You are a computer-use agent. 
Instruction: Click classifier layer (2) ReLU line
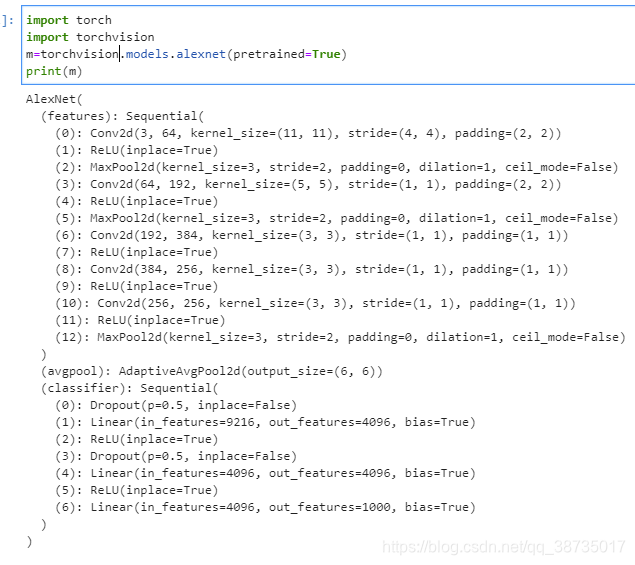[x=136, y=439]
